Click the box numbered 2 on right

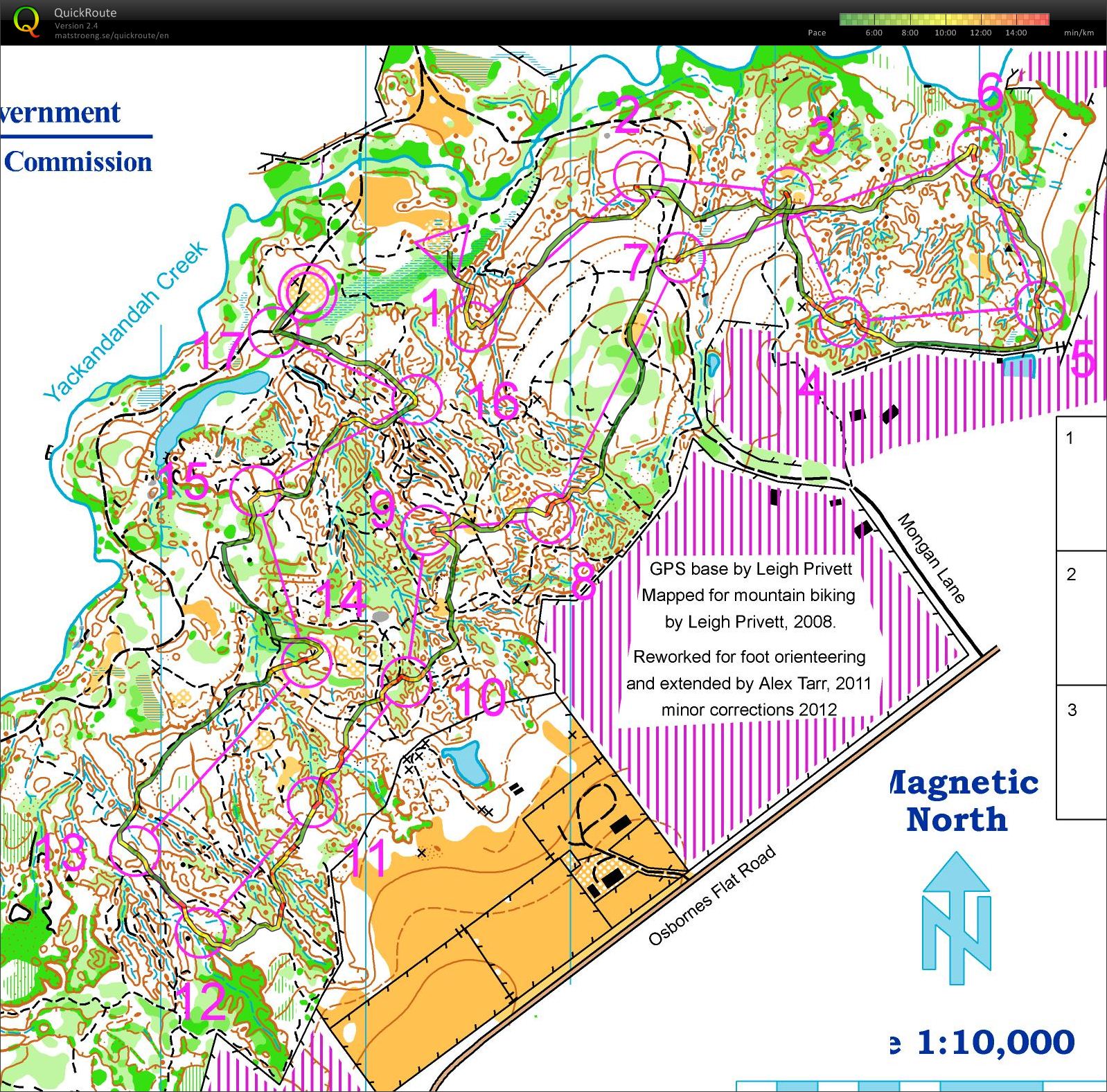(1081, 618)
